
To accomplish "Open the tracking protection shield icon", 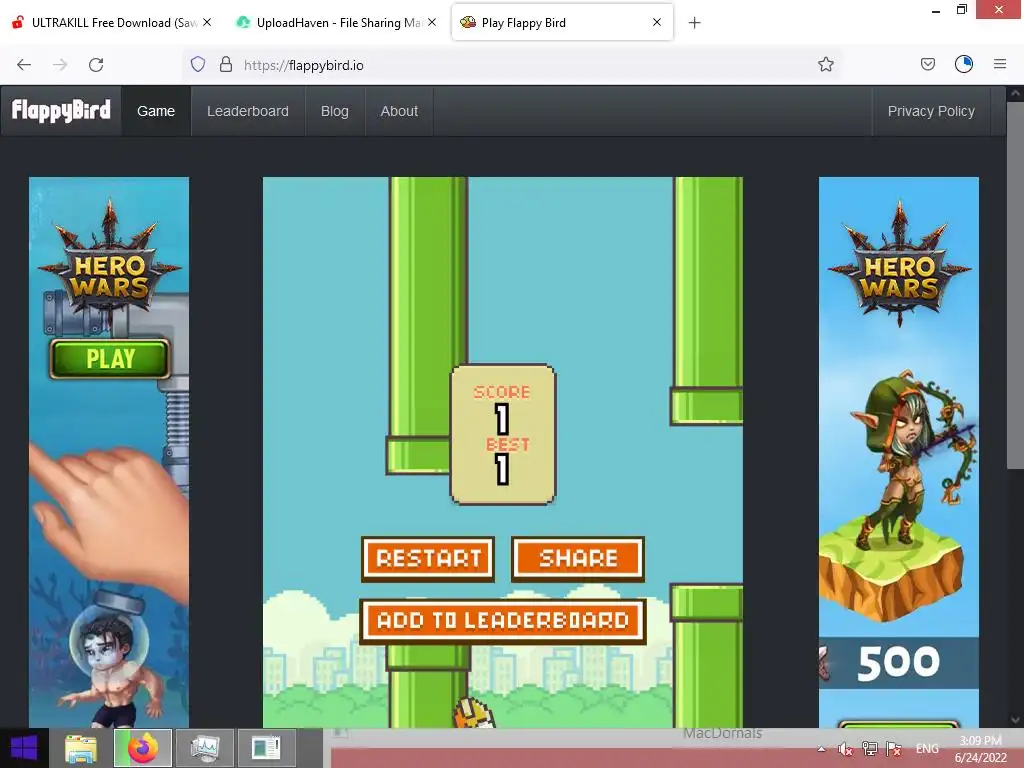I will coord(198,64).
